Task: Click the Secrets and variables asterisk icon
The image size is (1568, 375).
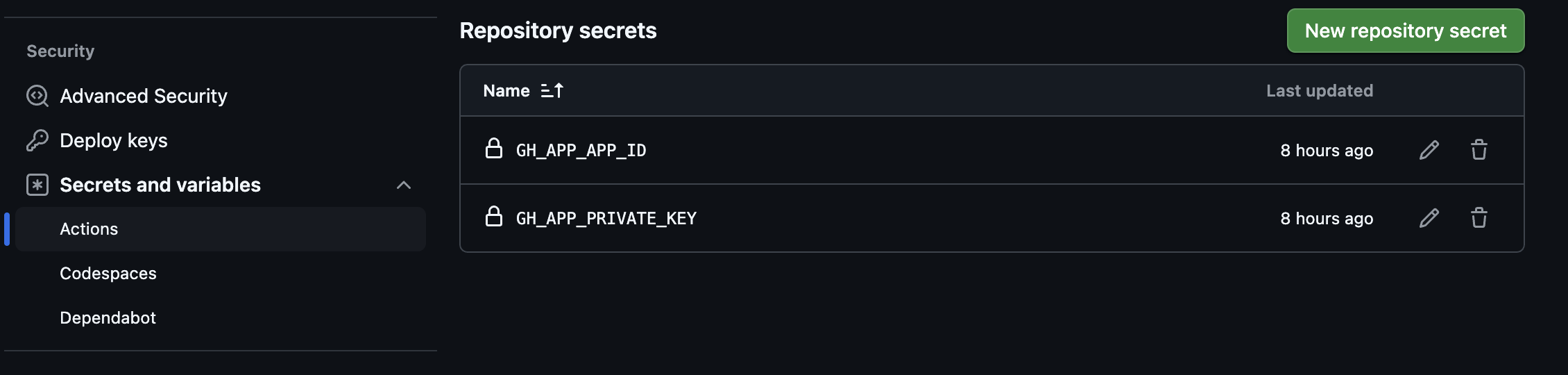Action: 37,185
